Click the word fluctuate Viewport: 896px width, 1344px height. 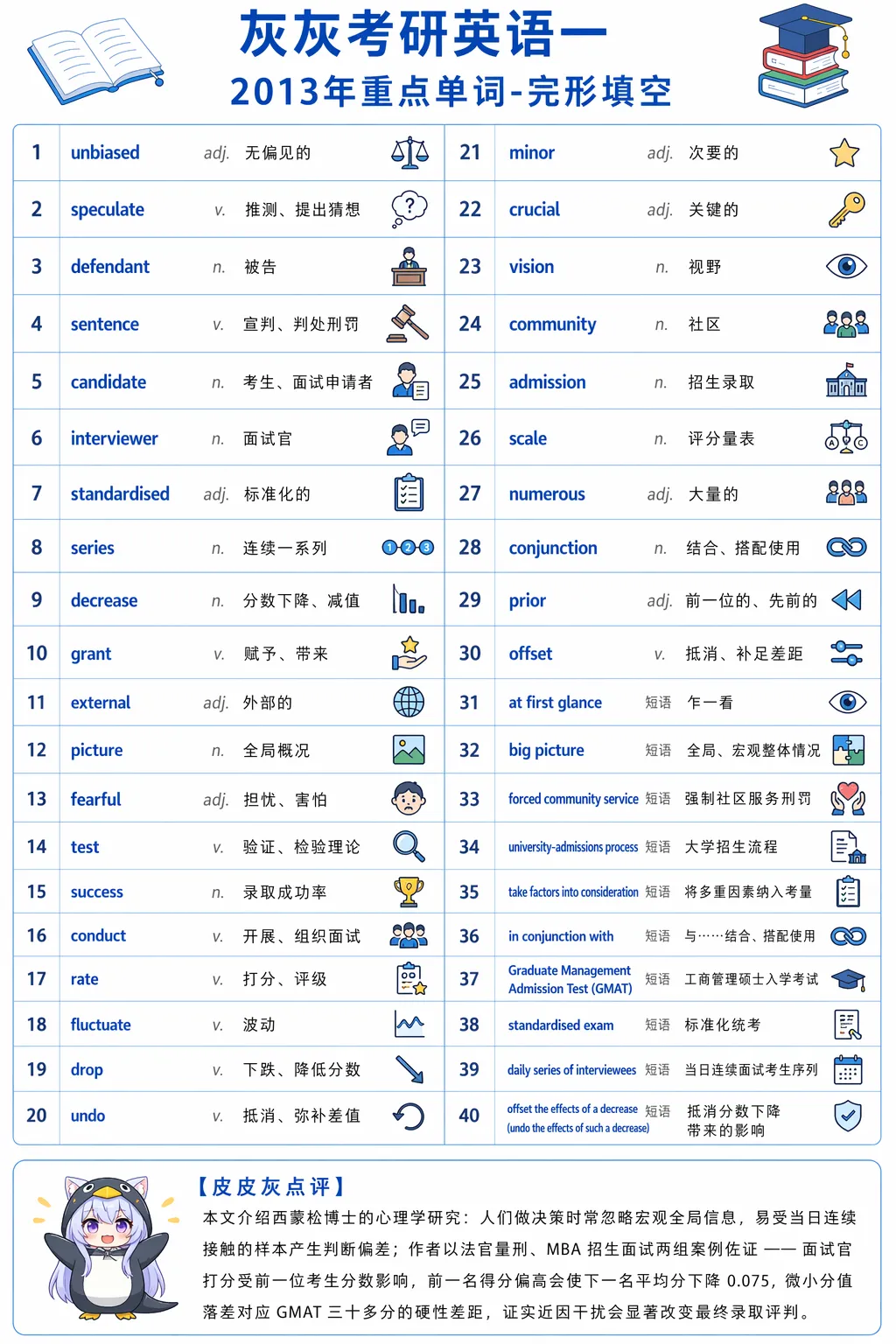coord(101,1025)
